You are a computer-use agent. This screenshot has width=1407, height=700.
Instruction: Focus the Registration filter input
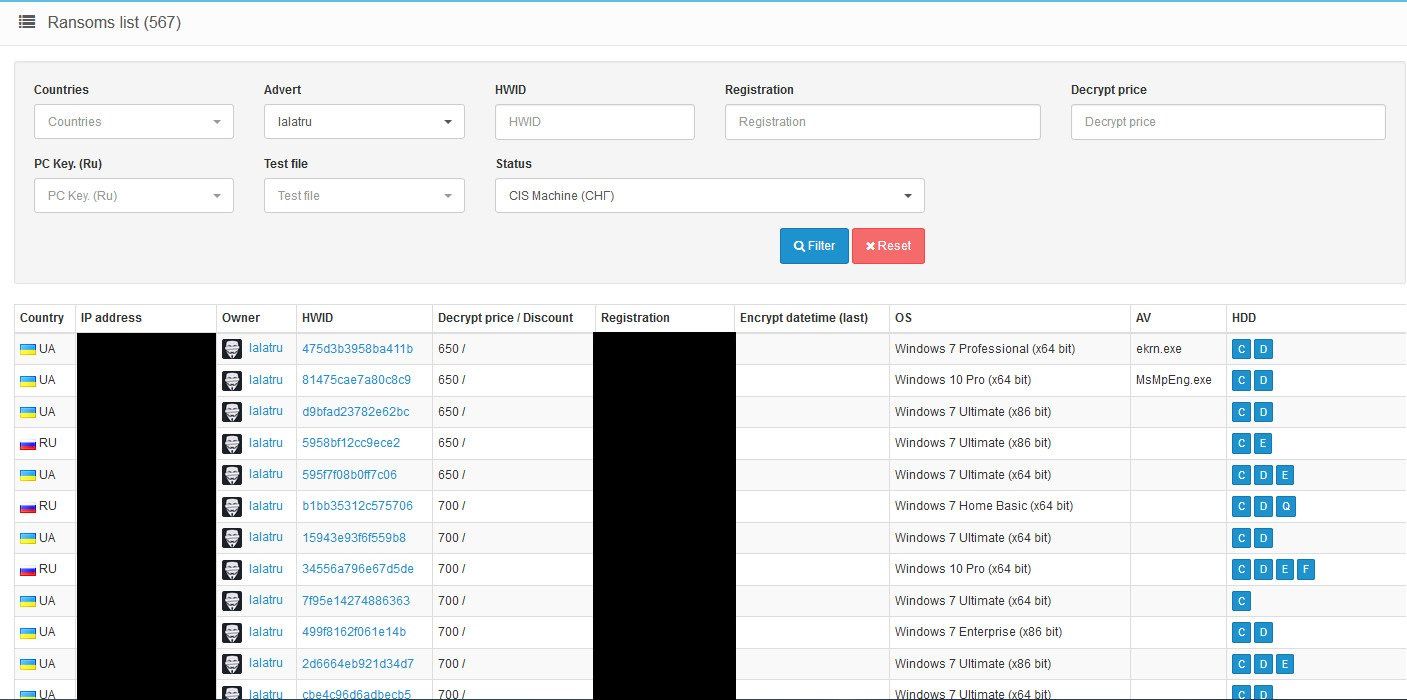pyautogui.click(x=883, y=122)
